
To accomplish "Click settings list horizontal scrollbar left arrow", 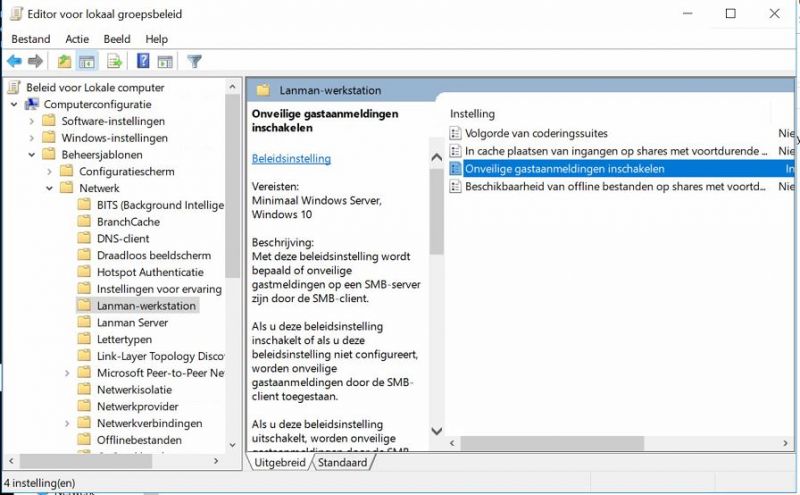I will point(452,443).
